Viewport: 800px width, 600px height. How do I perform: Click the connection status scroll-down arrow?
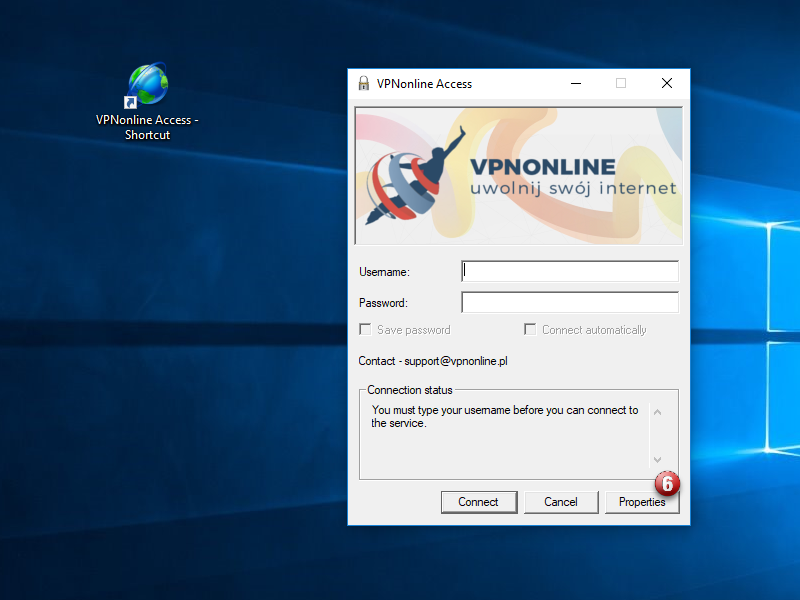pyautogui.click(x=658, y=460)
